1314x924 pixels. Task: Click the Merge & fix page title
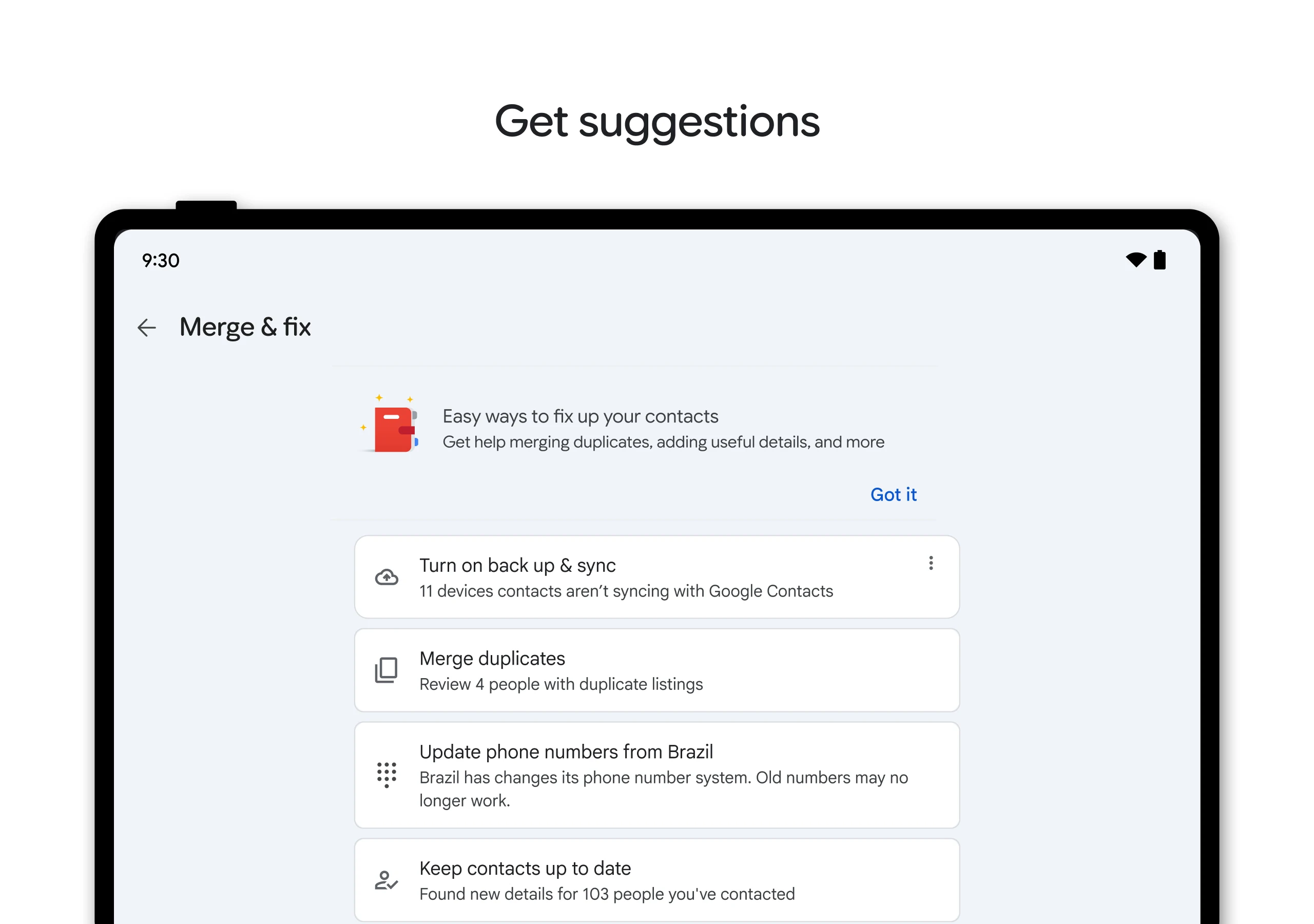point(245,328)
